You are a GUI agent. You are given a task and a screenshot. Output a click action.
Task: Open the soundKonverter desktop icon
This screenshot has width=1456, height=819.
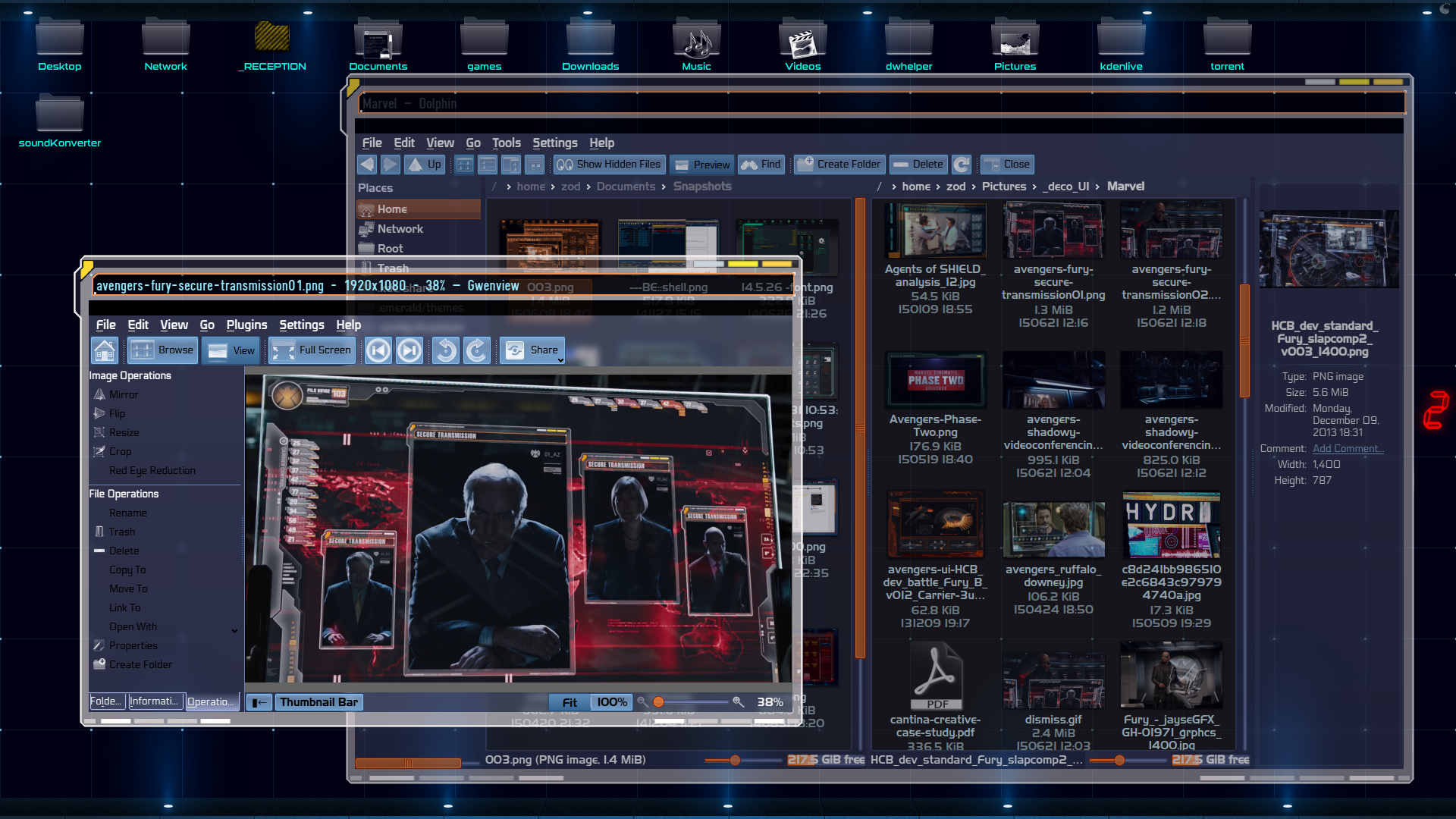coord(59,121)
